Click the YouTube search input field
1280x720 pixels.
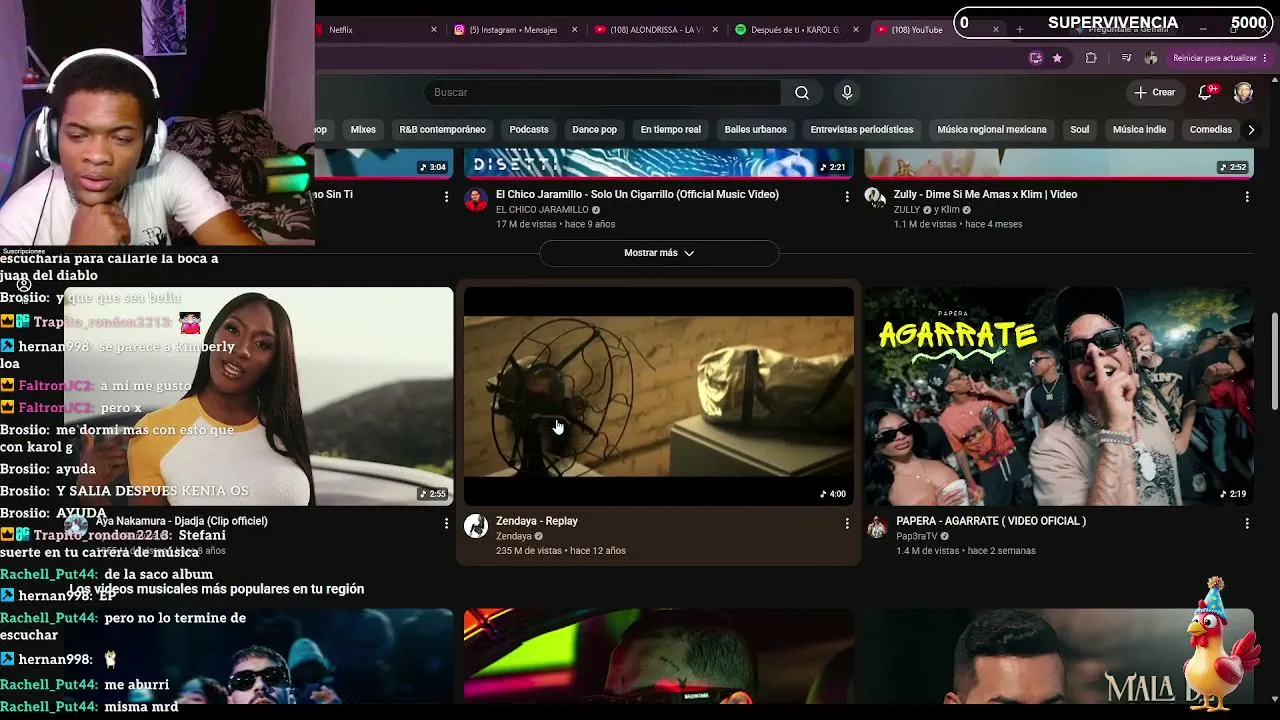(603, 92)
